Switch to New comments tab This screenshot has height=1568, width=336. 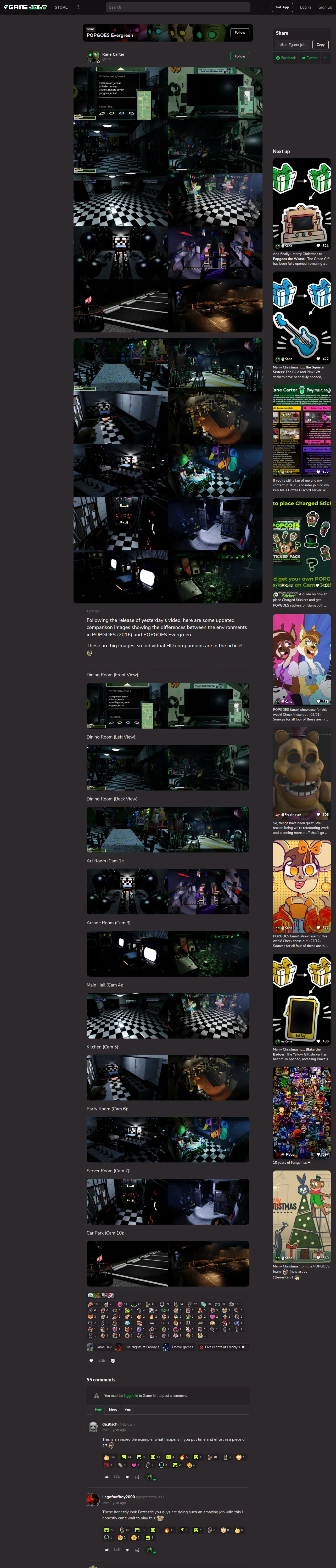click(113, 1410)
